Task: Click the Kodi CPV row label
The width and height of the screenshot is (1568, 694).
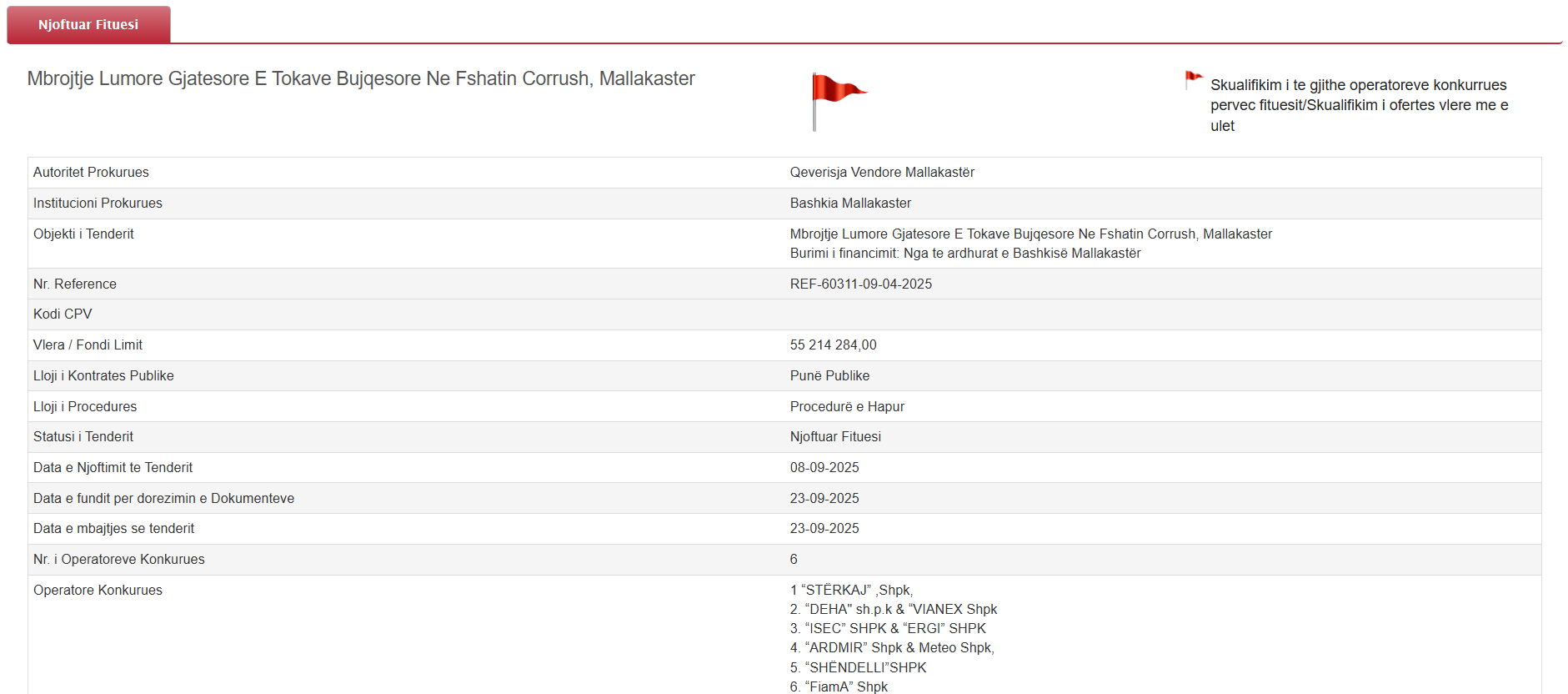Action: 63,314
